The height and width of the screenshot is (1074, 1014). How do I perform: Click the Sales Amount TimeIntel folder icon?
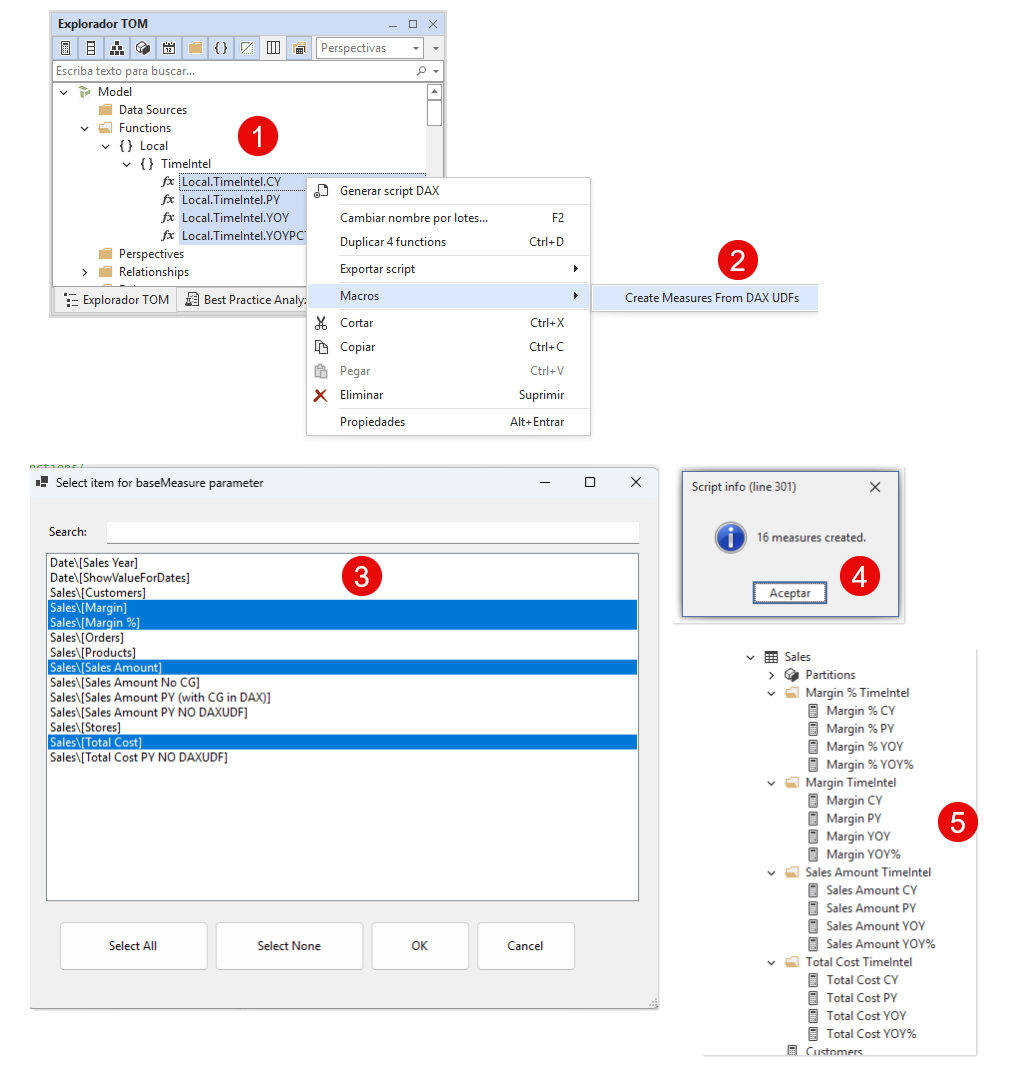tap(792, 872)
